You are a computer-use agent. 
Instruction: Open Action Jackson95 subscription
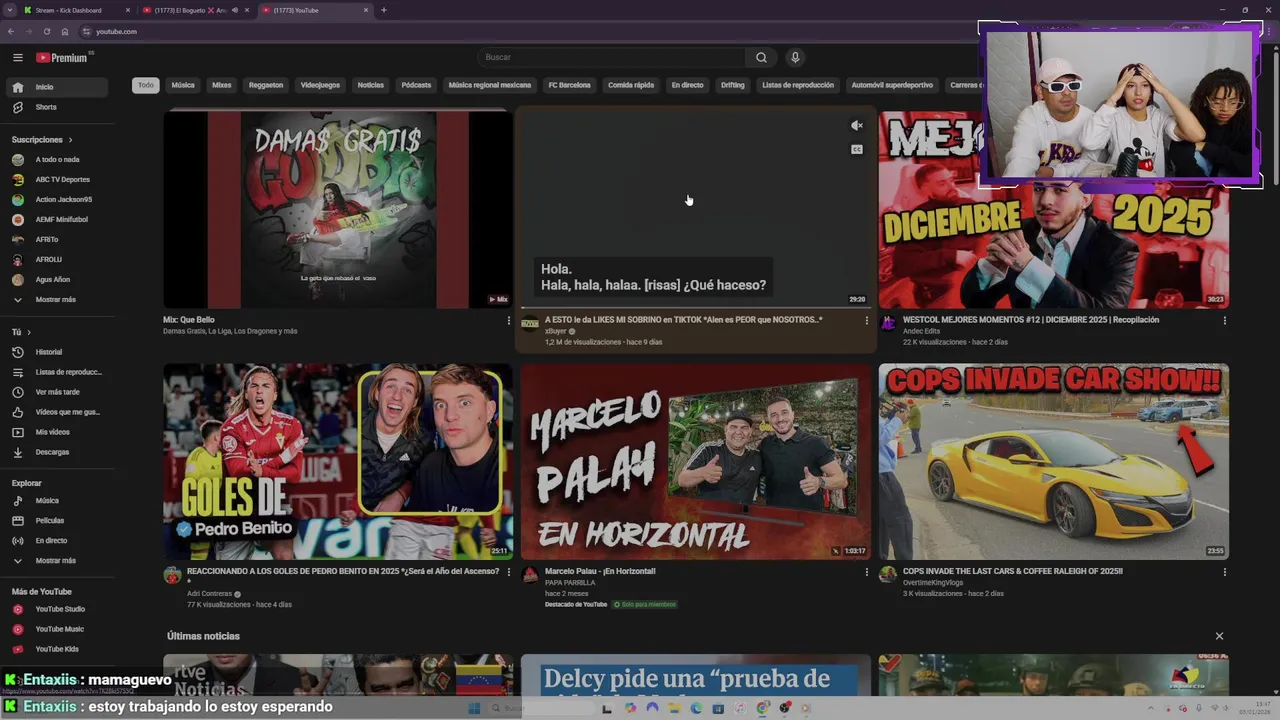(x=59, y=200)
